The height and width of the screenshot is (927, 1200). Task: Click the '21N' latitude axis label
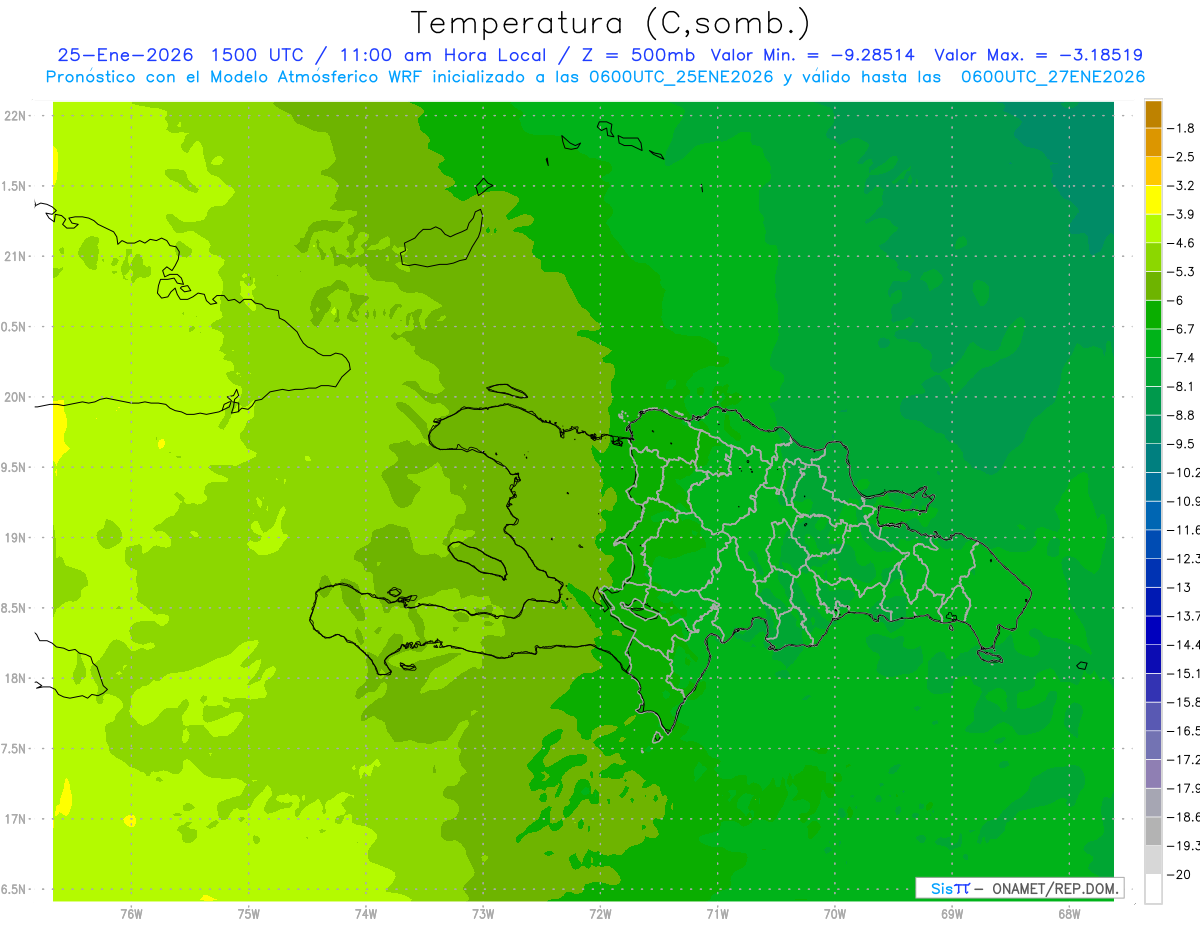click(x=16, y=256)
